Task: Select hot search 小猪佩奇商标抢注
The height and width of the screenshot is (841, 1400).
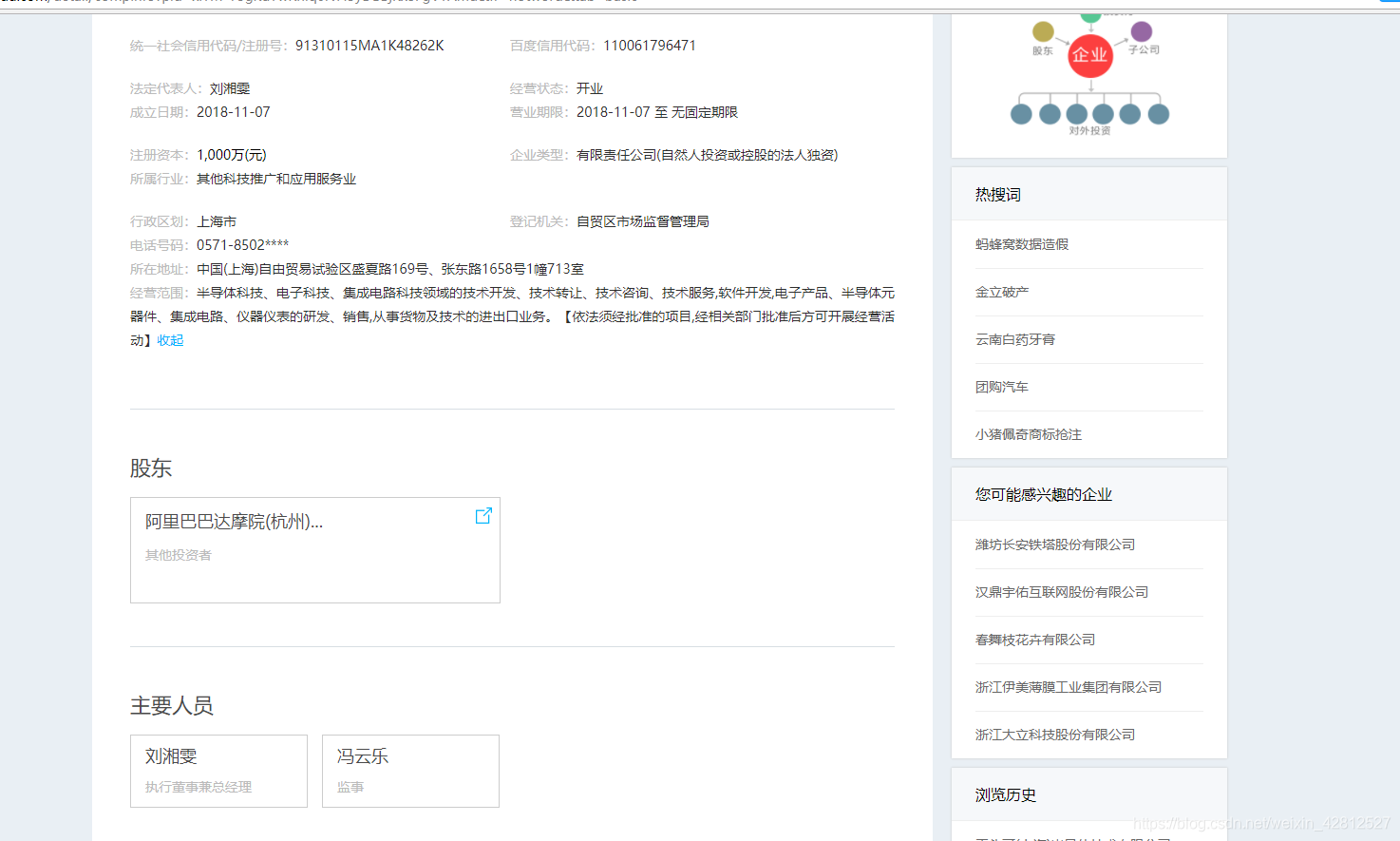Action: pos(1029,434)
